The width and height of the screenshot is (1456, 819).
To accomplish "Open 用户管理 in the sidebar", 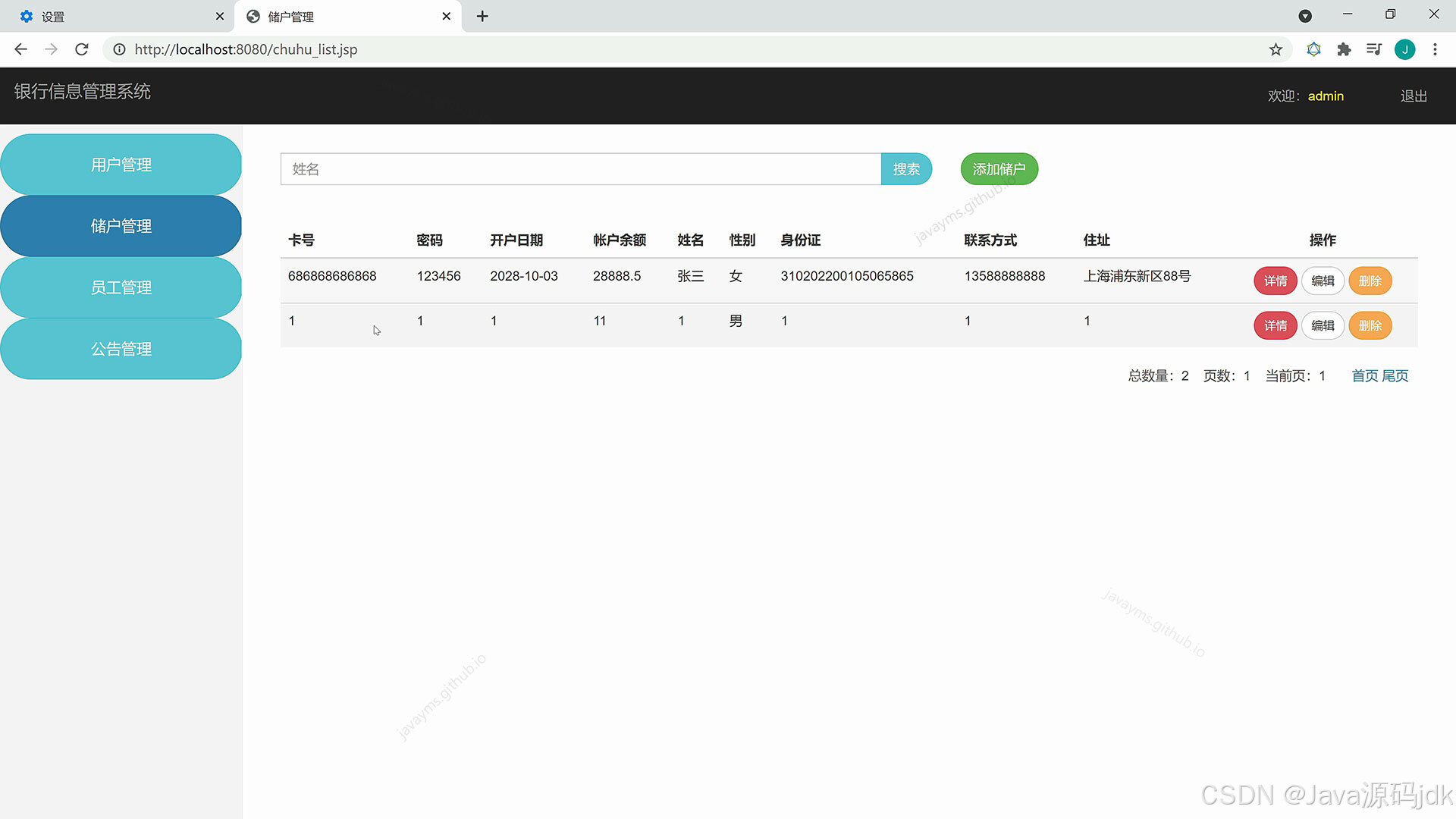I will coord(121,165).
